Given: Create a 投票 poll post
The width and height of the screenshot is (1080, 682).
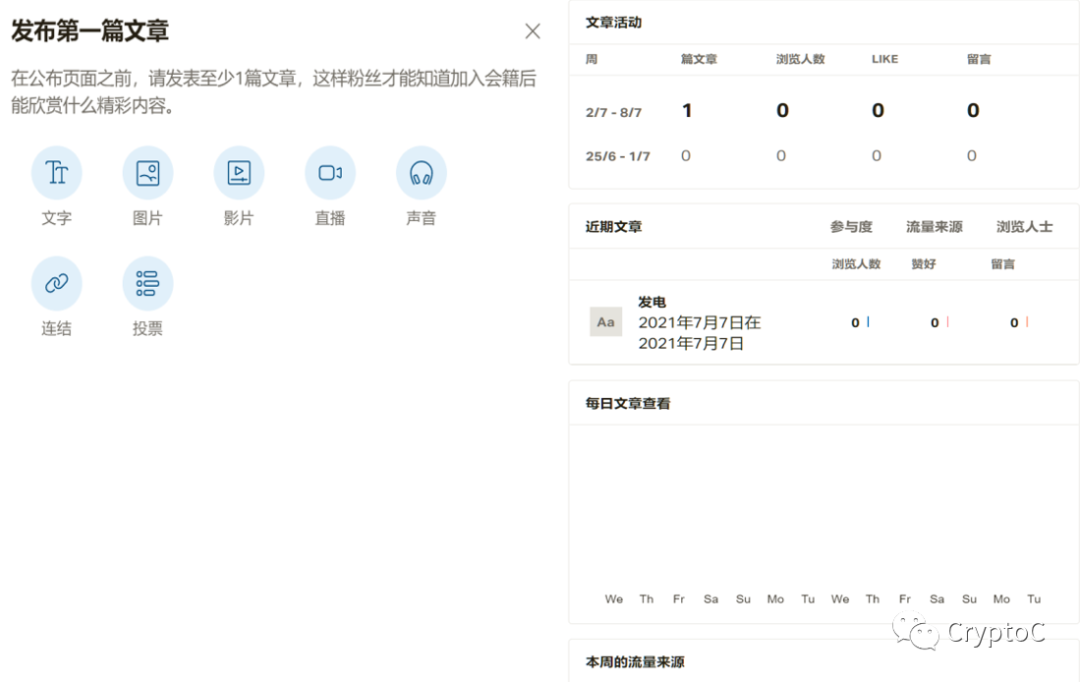Looking at the screenshot, I should 148,283.
